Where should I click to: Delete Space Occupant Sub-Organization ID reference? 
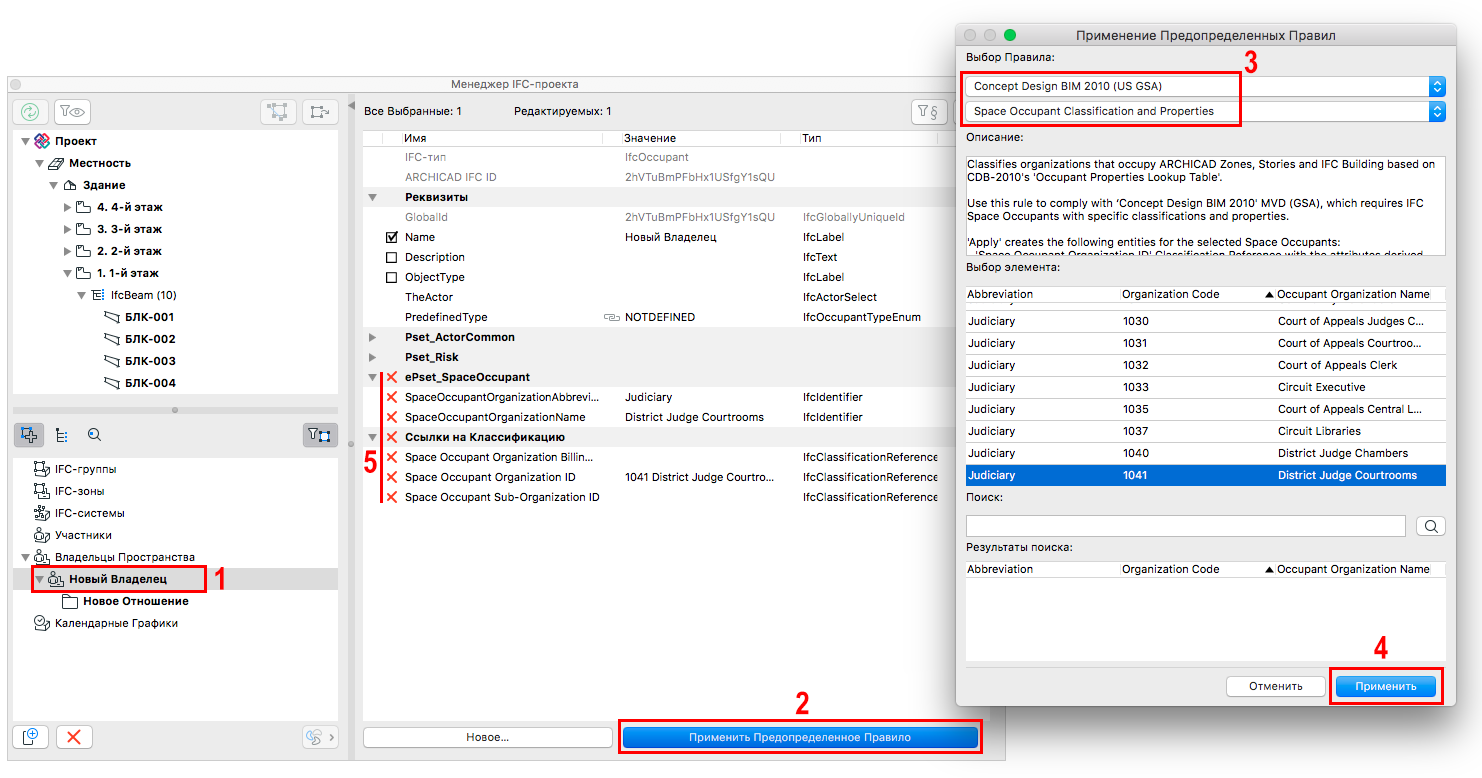[392, 497]
